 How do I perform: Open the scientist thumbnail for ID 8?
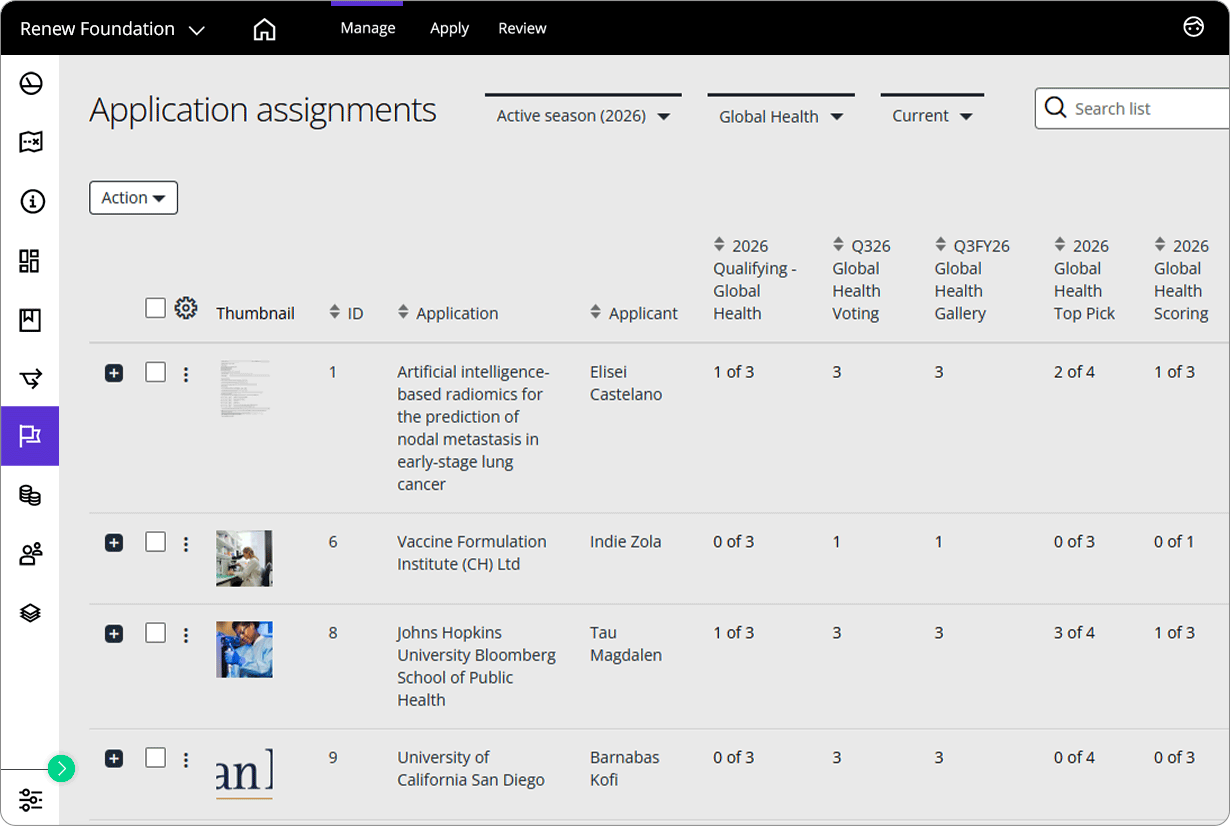244,649
